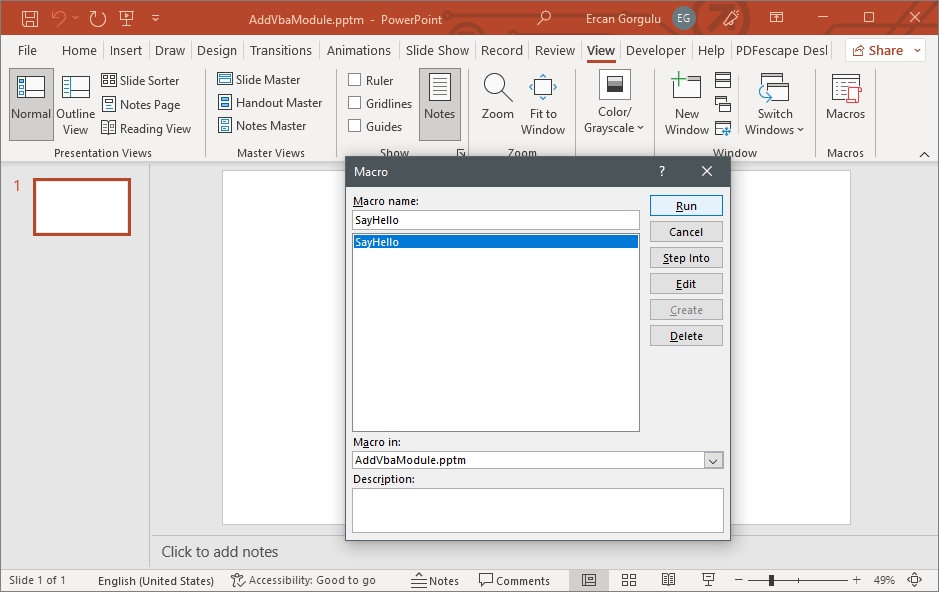939x592 pixels.
Task: Open the Animations ribbon tab
Action: 358,50
